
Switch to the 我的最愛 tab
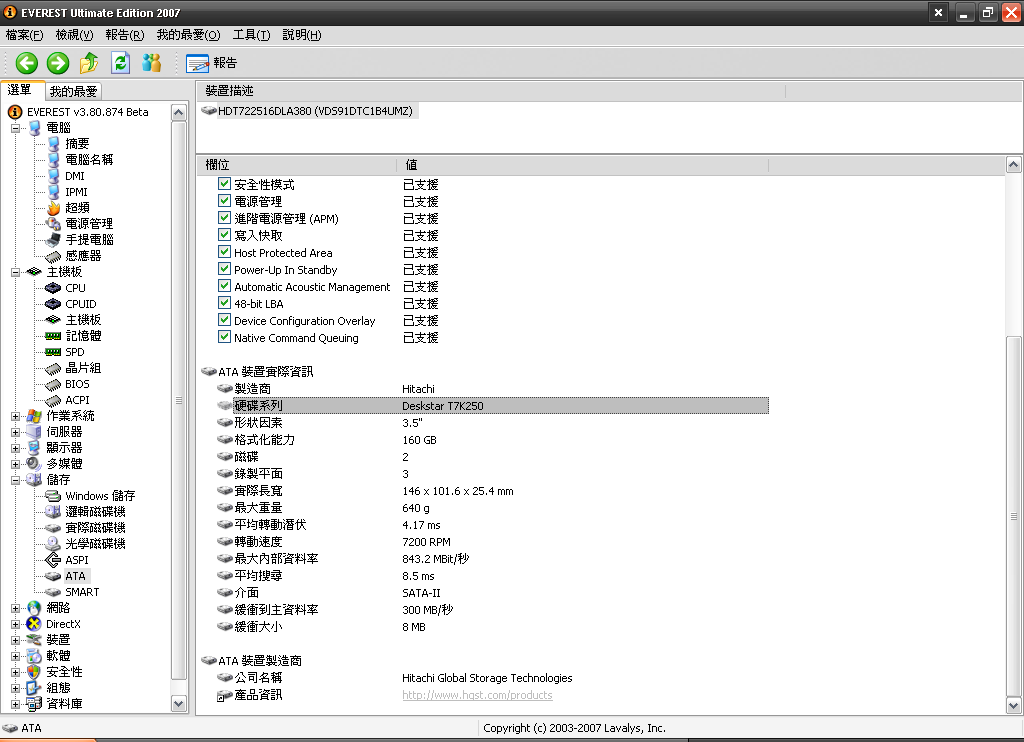point(73,91)
